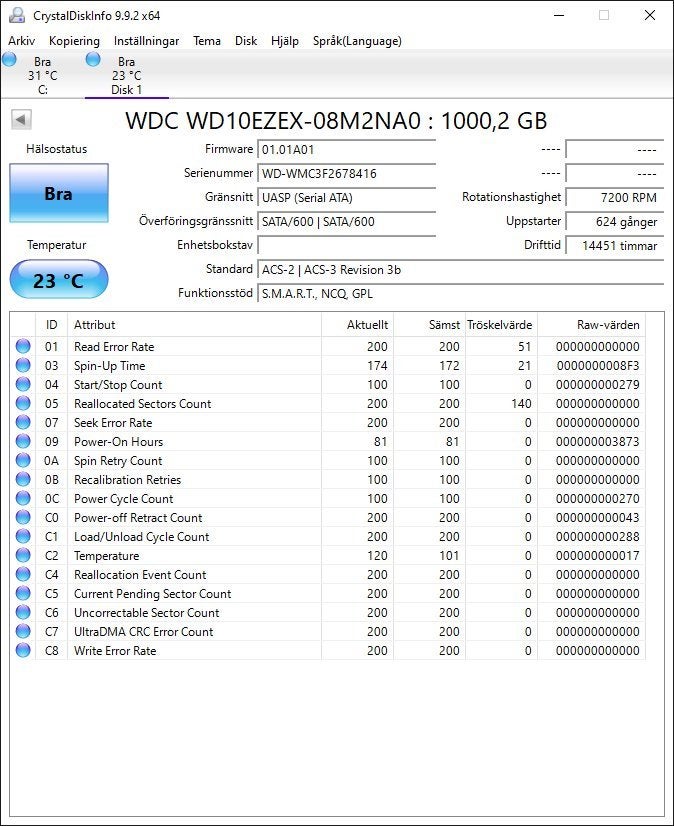The height and width of the screenshot is (826, 674).
Task: Click the CrystalDiskInfo app icon in title bar
Action: [16, 15]
